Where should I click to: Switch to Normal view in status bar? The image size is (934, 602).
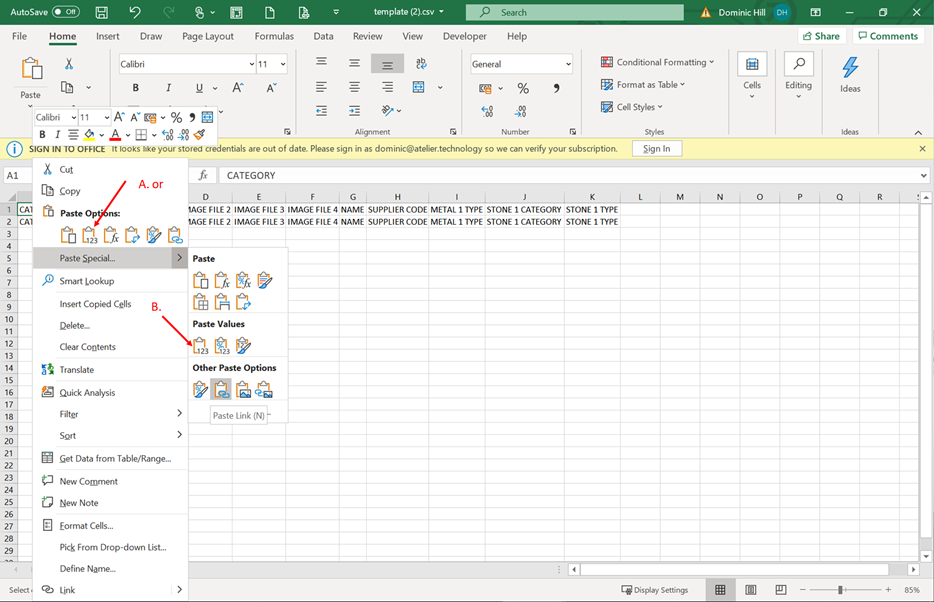tap(720, 589)
